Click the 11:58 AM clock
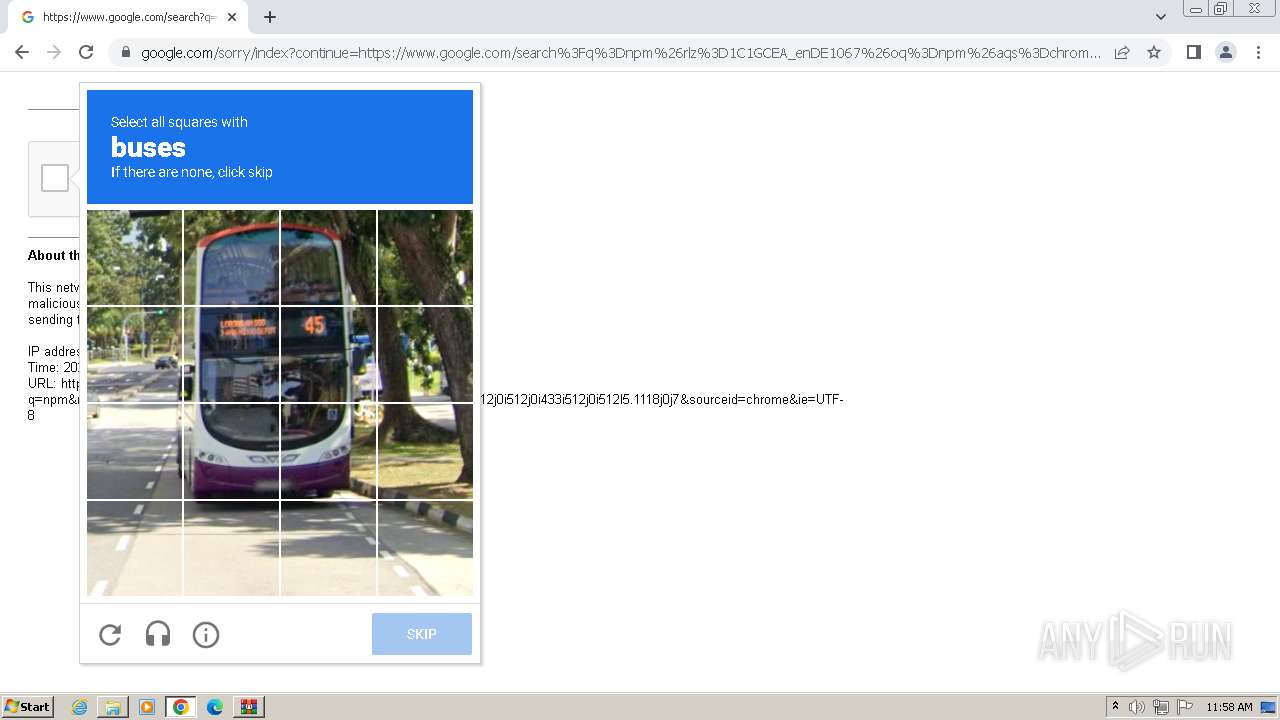Image resolution: width=1280 pixels, height=720 pixels. 1229,707
